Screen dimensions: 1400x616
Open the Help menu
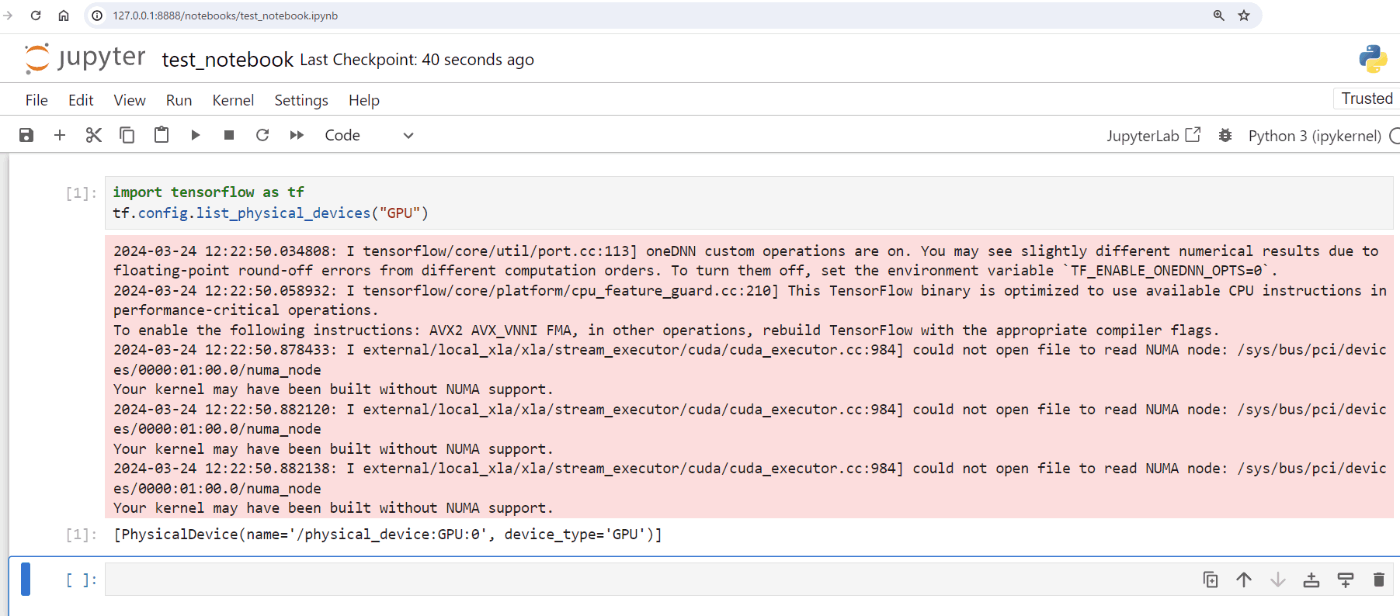[x=364, y=100]
